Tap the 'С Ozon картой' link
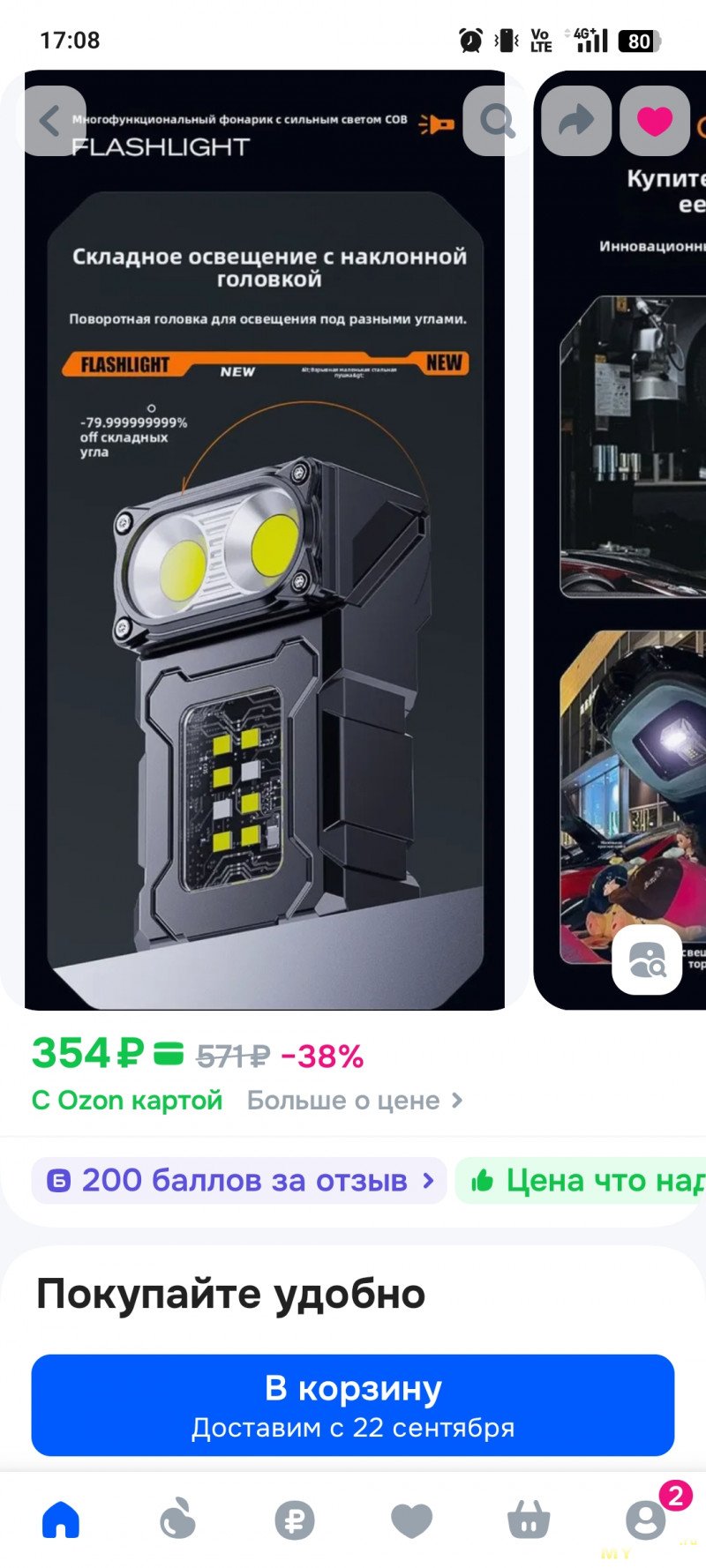 click(127, 1101)
